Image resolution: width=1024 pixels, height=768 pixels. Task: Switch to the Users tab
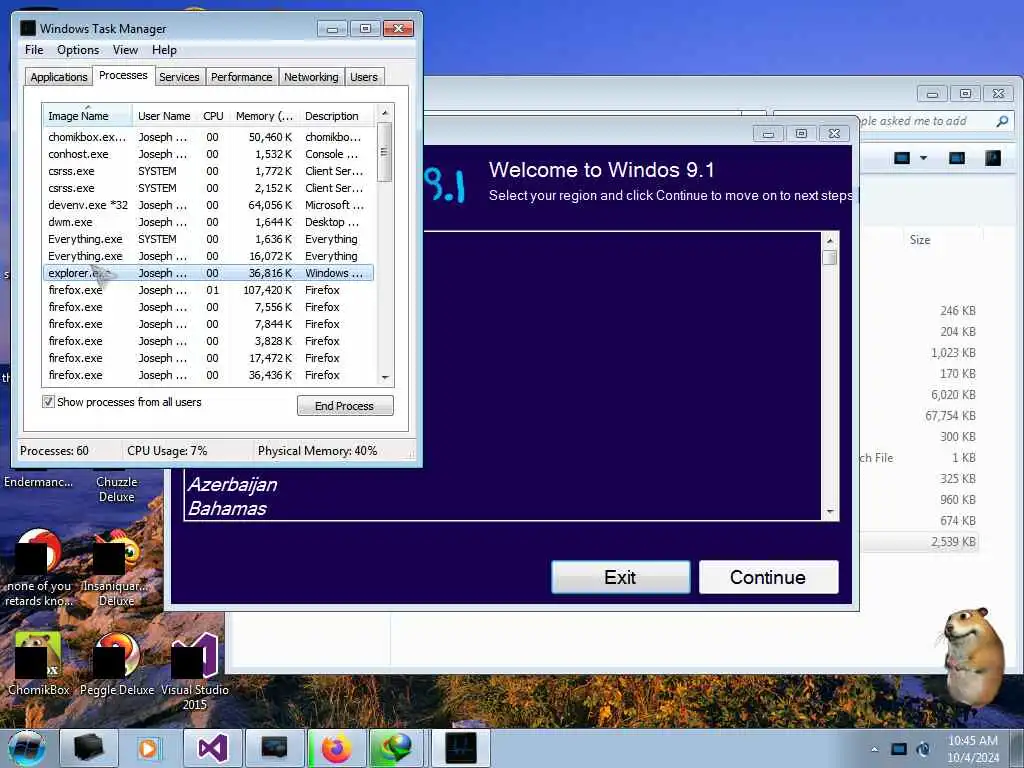(364, 77)
